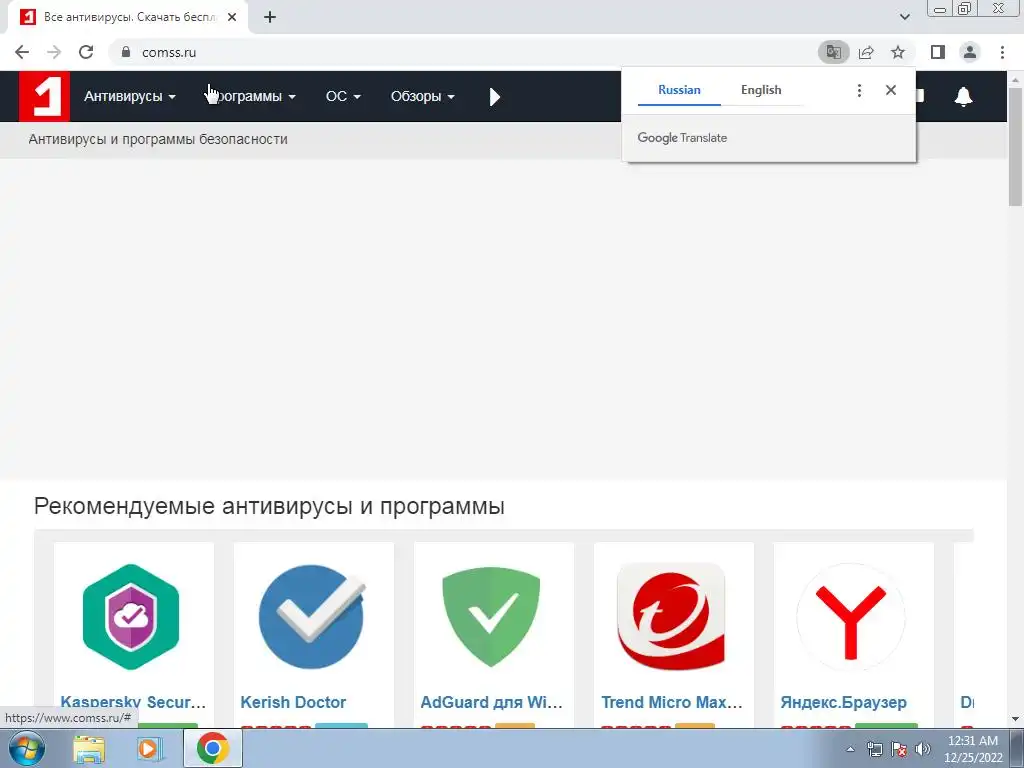
Task: Open the Yandex Browser icon
Action: (x=851, y=616)
